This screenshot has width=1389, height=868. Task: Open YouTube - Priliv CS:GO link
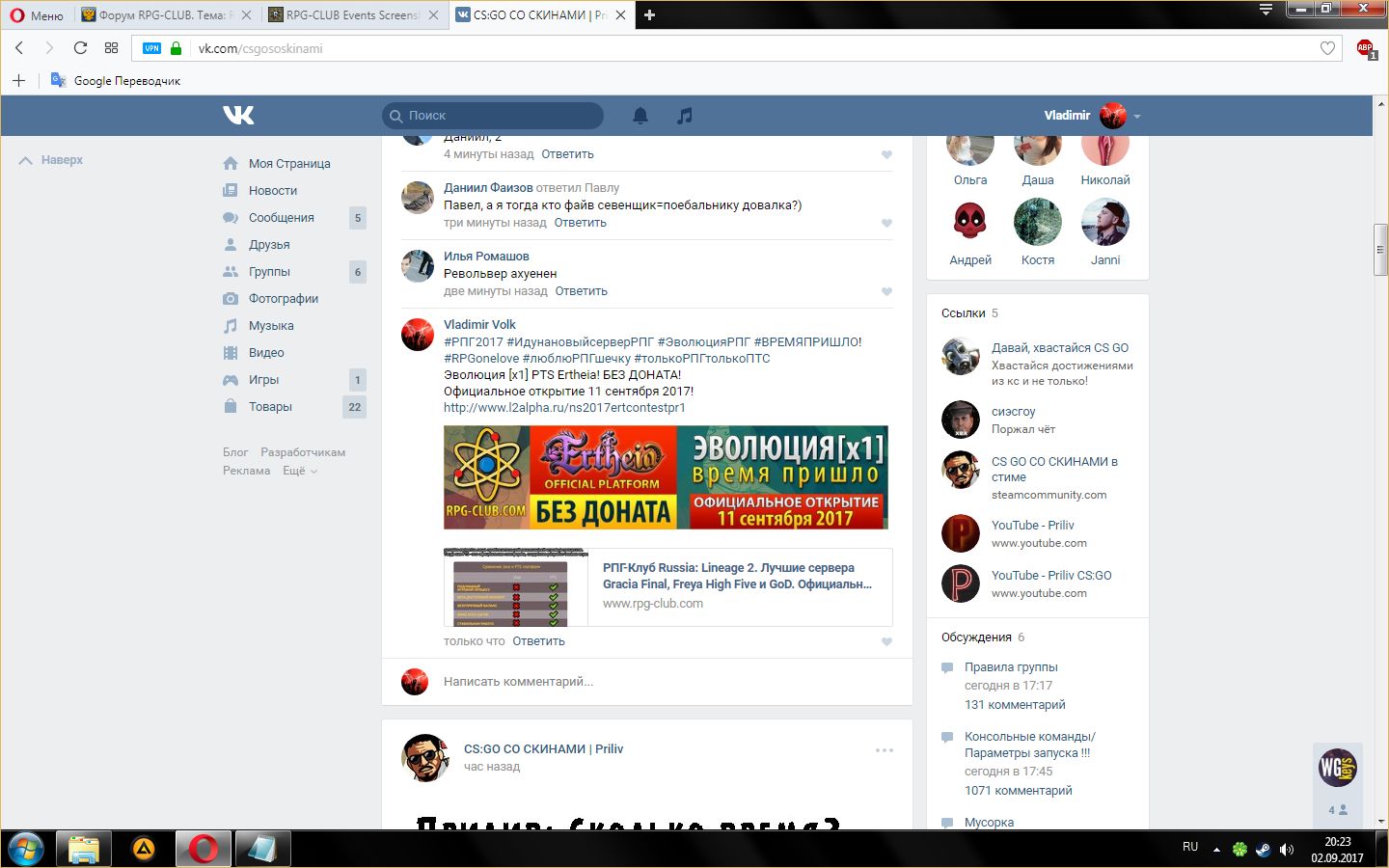coord(1051,576)
